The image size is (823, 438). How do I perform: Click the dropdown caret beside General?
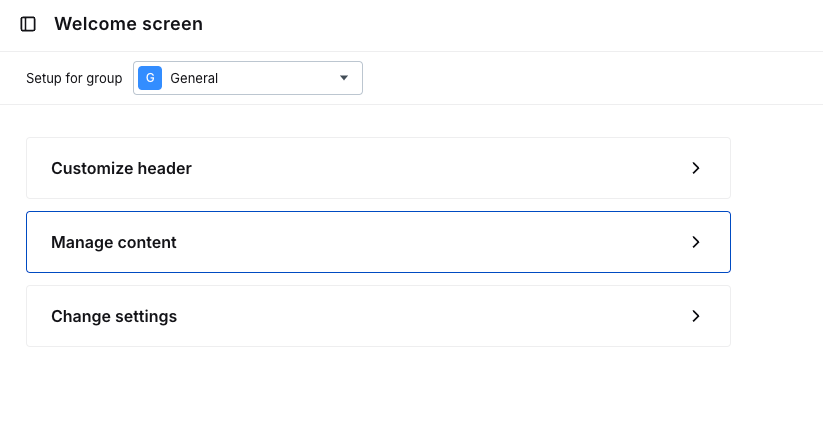click(x=344, y=78)
